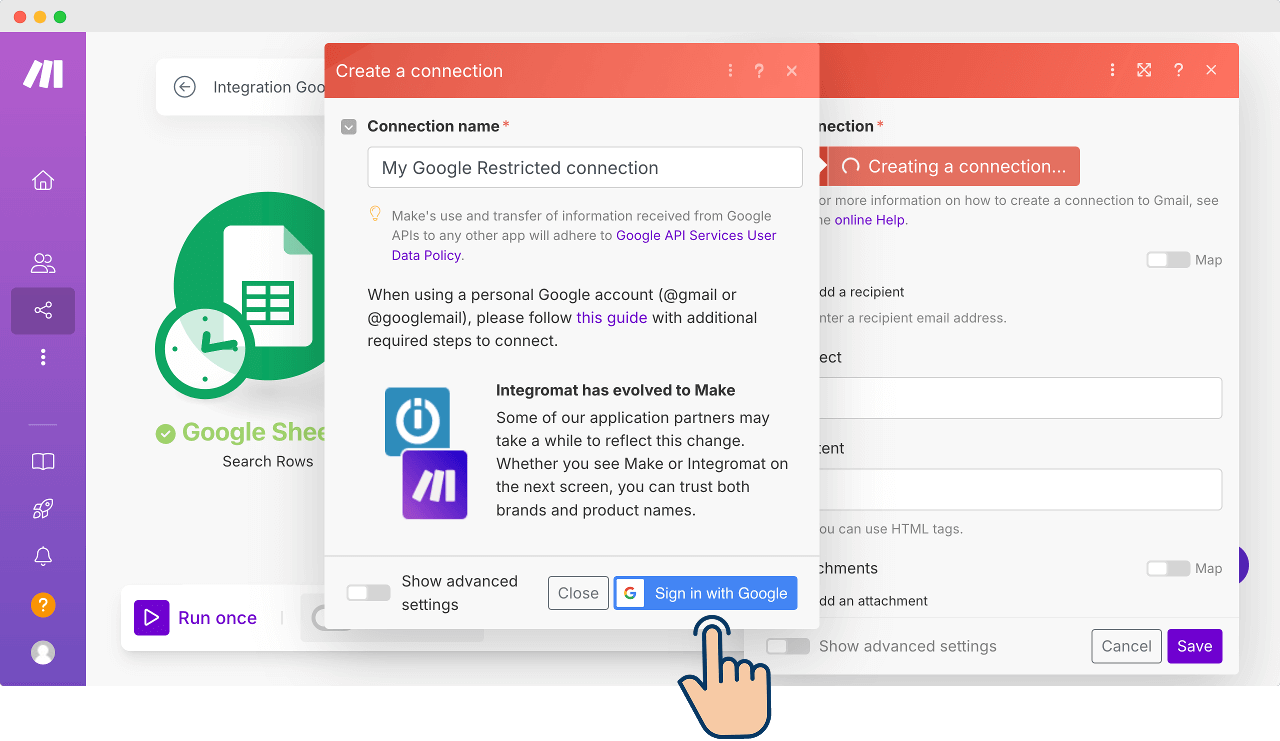This screenshot has width=1280, height=741.
Task: Click the Cancel button in the Gmail panel
Action: click(1126, 646)
